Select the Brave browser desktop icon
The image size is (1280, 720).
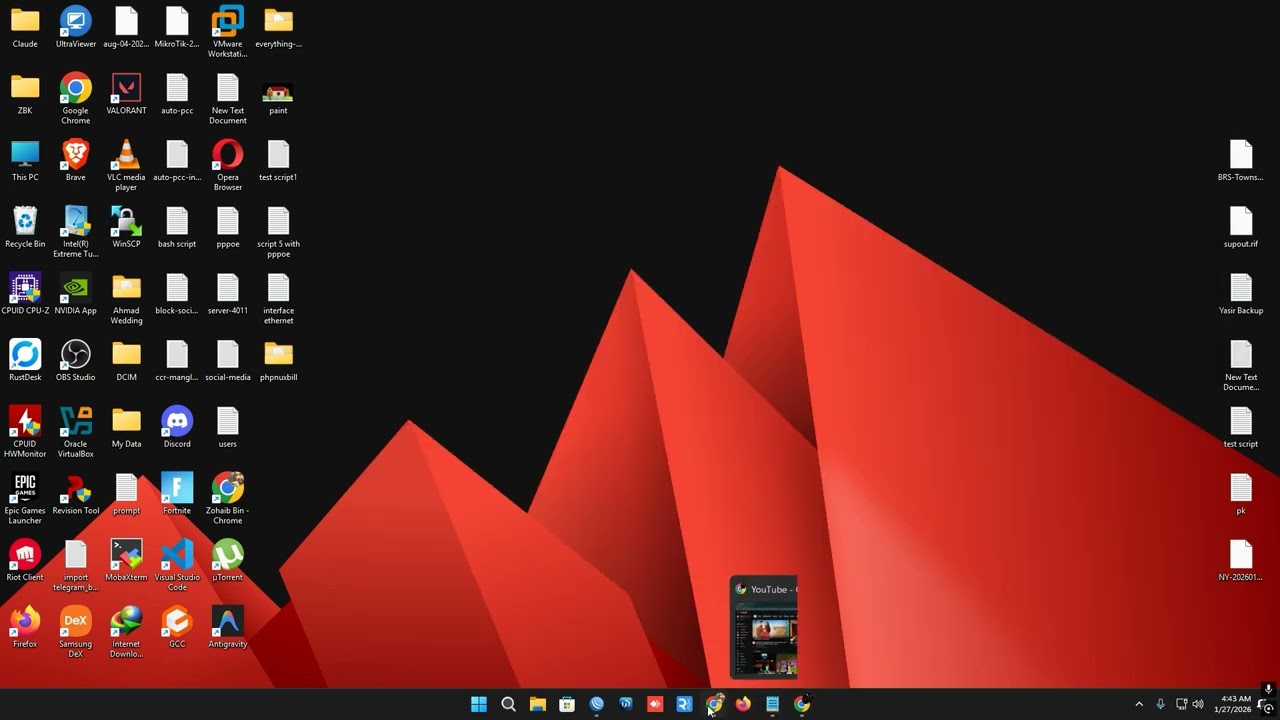click(76, 161)
